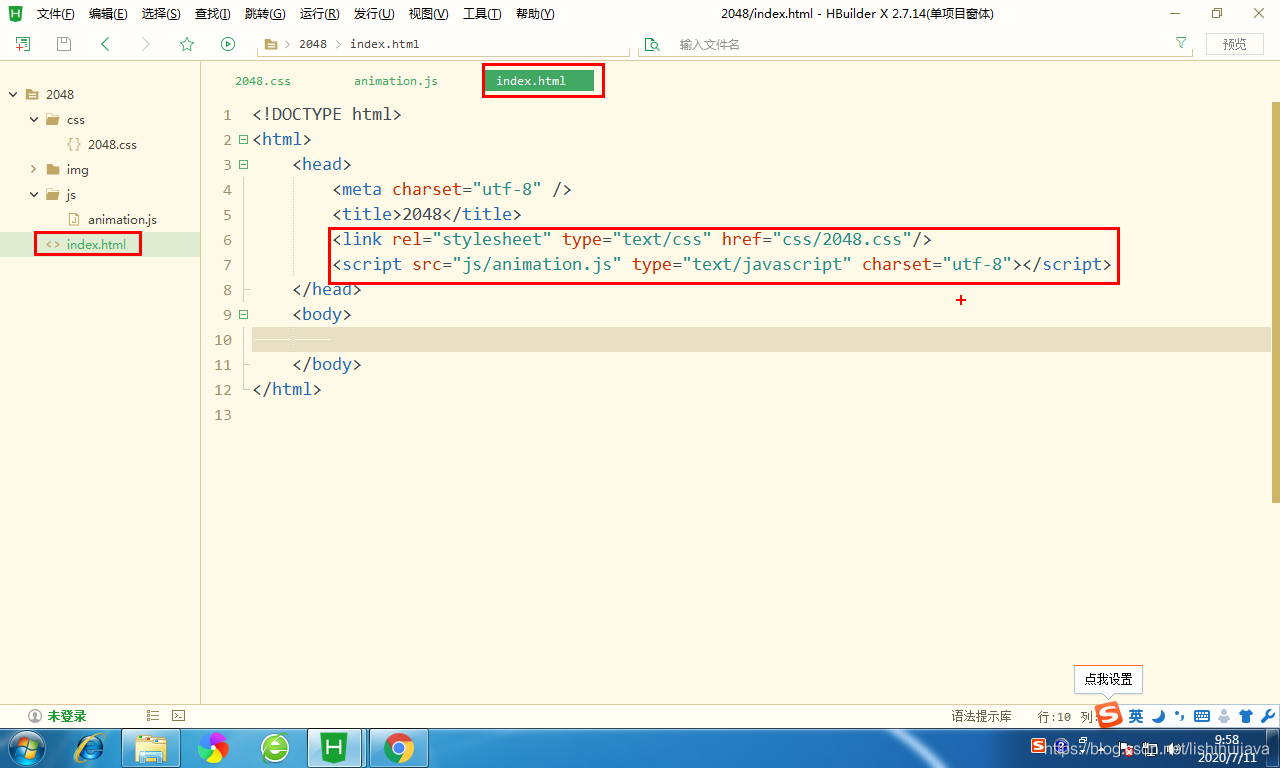Toggle Sogou English/Chinese mode indicator
This screenshot has height=768, width=1280.
[1136, 716]
